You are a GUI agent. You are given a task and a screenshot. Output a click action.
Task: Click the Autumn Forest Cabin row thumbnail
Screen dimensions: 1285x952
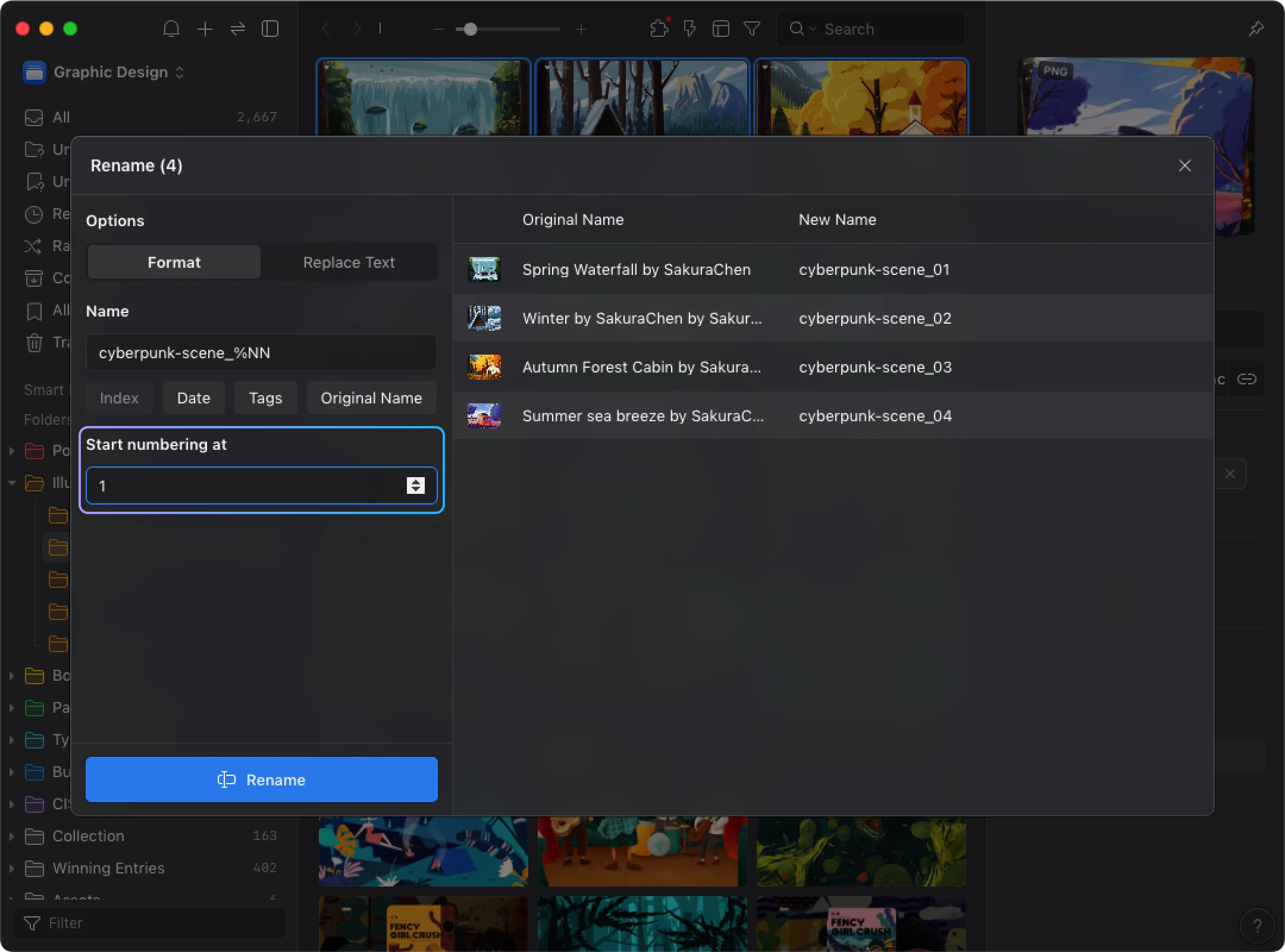click(x=484, y=367)
